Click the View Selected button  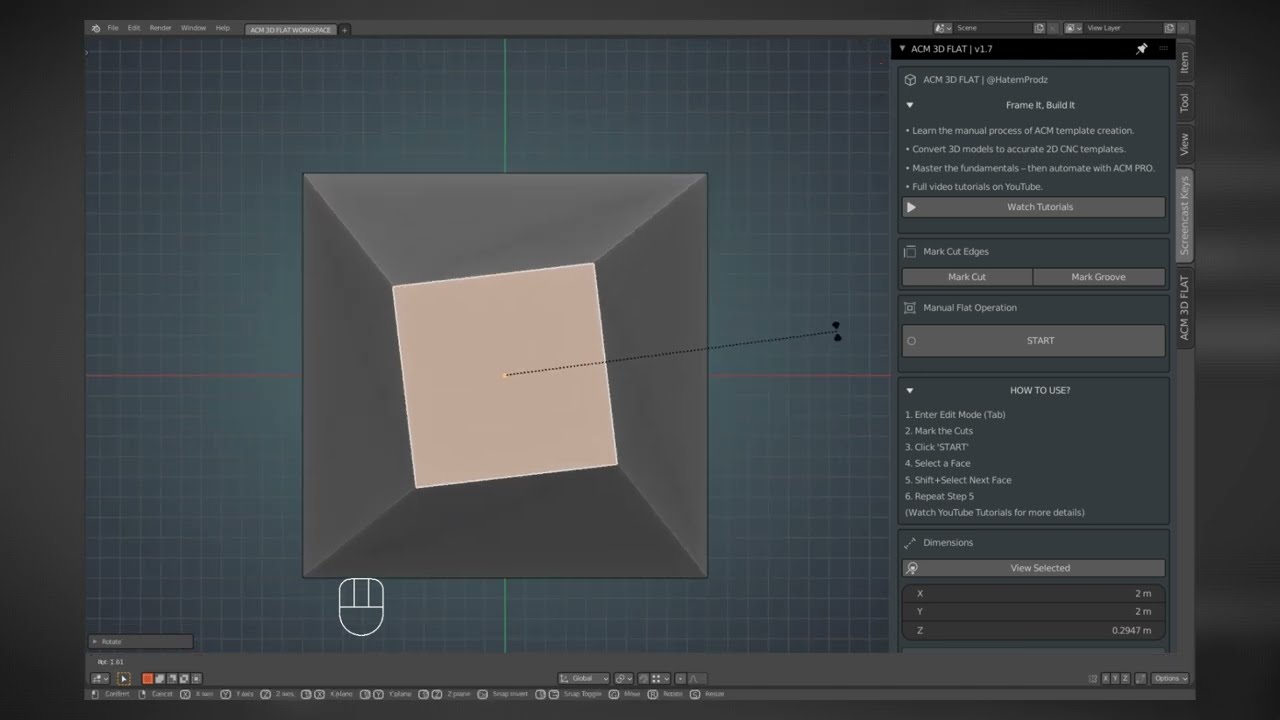click(x=1034, y=568)
